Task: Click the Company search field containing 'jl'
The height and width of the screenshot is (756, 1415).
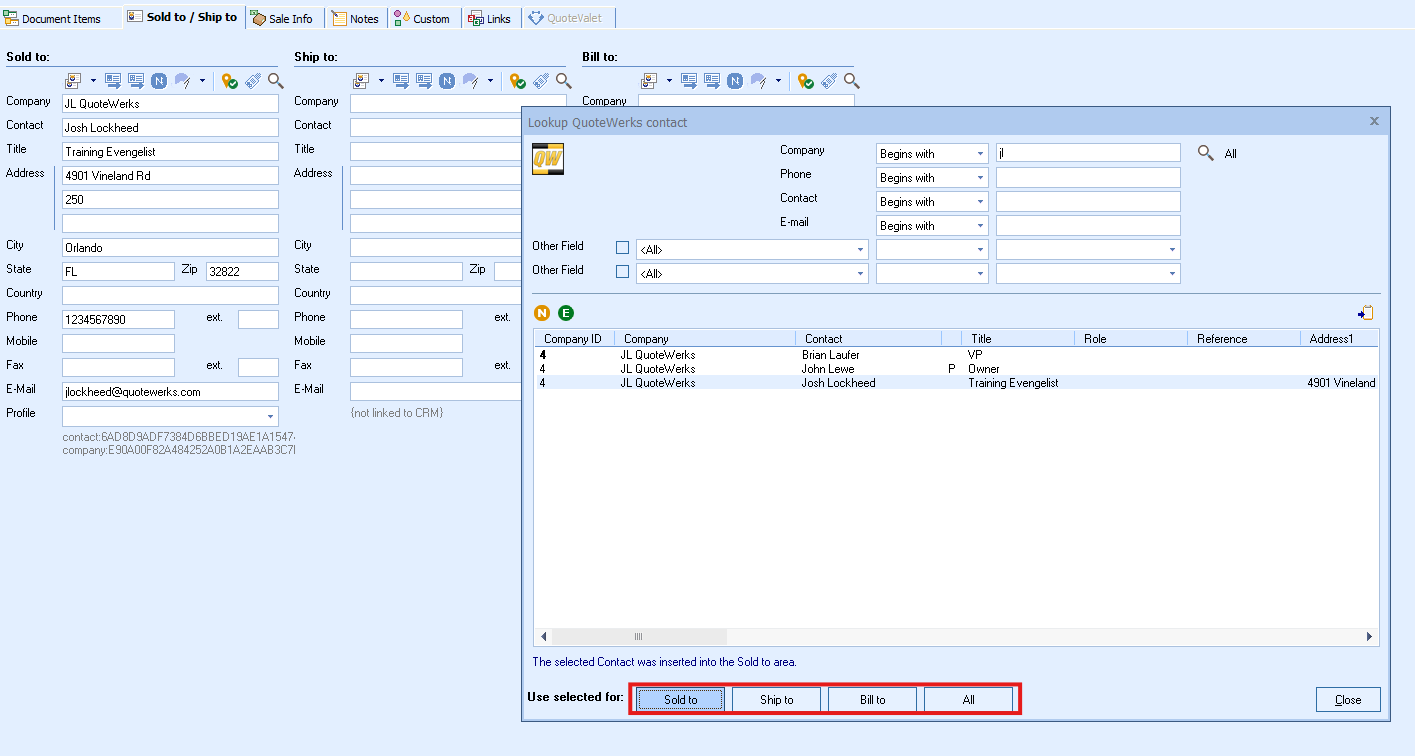Action: pos(1088,153)
